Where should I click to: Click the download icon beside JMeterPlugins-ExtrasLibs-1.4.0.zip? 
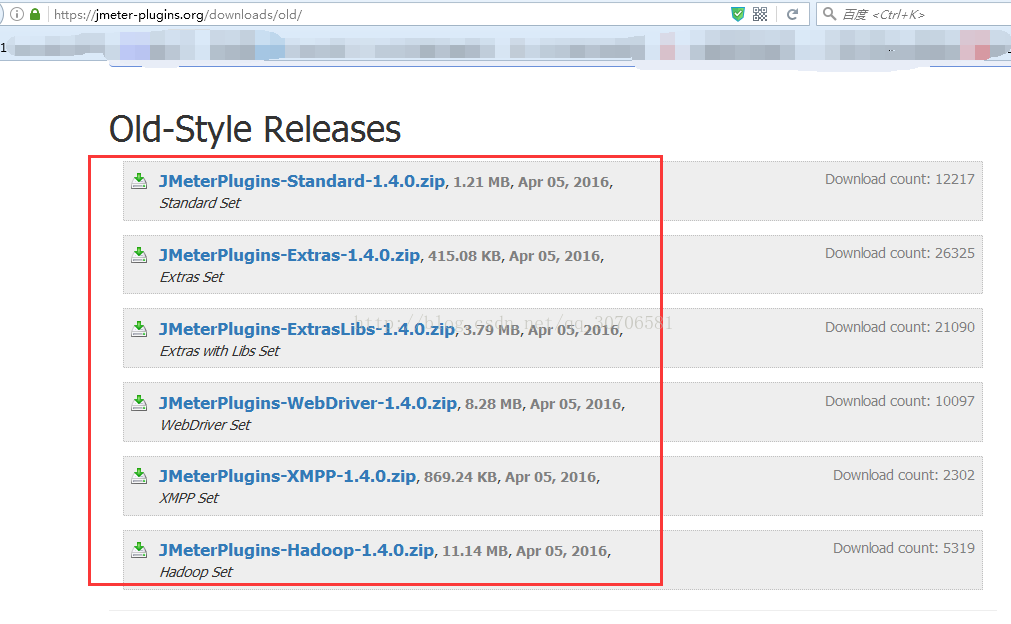click(x=139, y=329)
